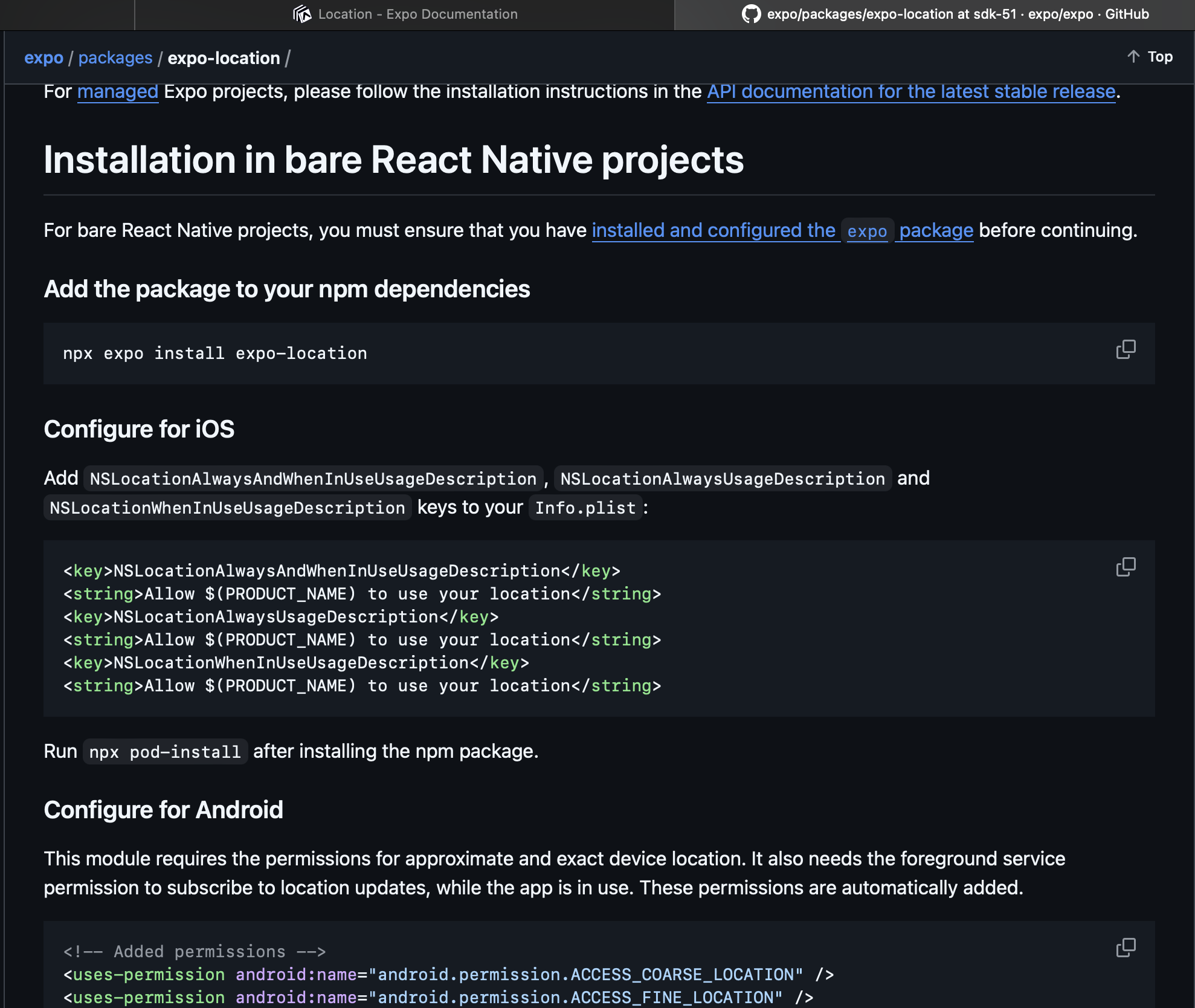
Task: Click the Added permissions comment line
Action: [x=195, y=952]
